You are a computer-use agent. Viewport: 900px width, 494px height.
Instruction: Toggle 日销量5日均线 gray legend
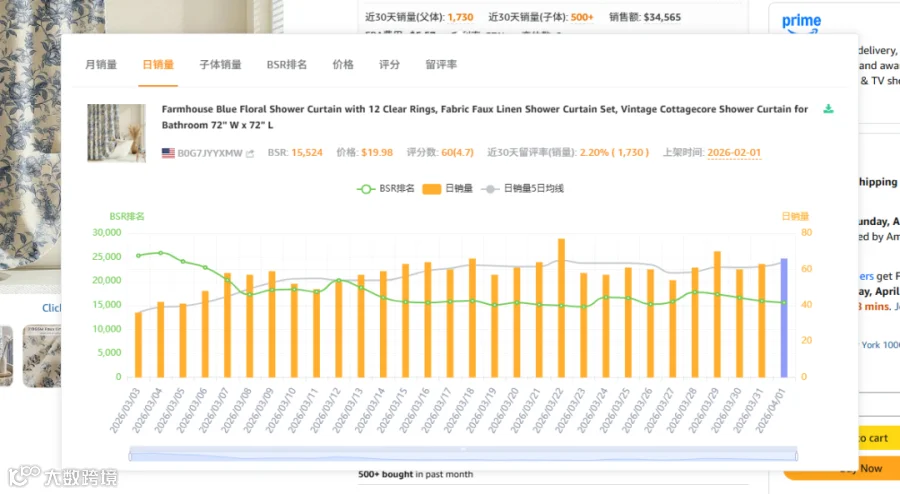coord(523,189)
